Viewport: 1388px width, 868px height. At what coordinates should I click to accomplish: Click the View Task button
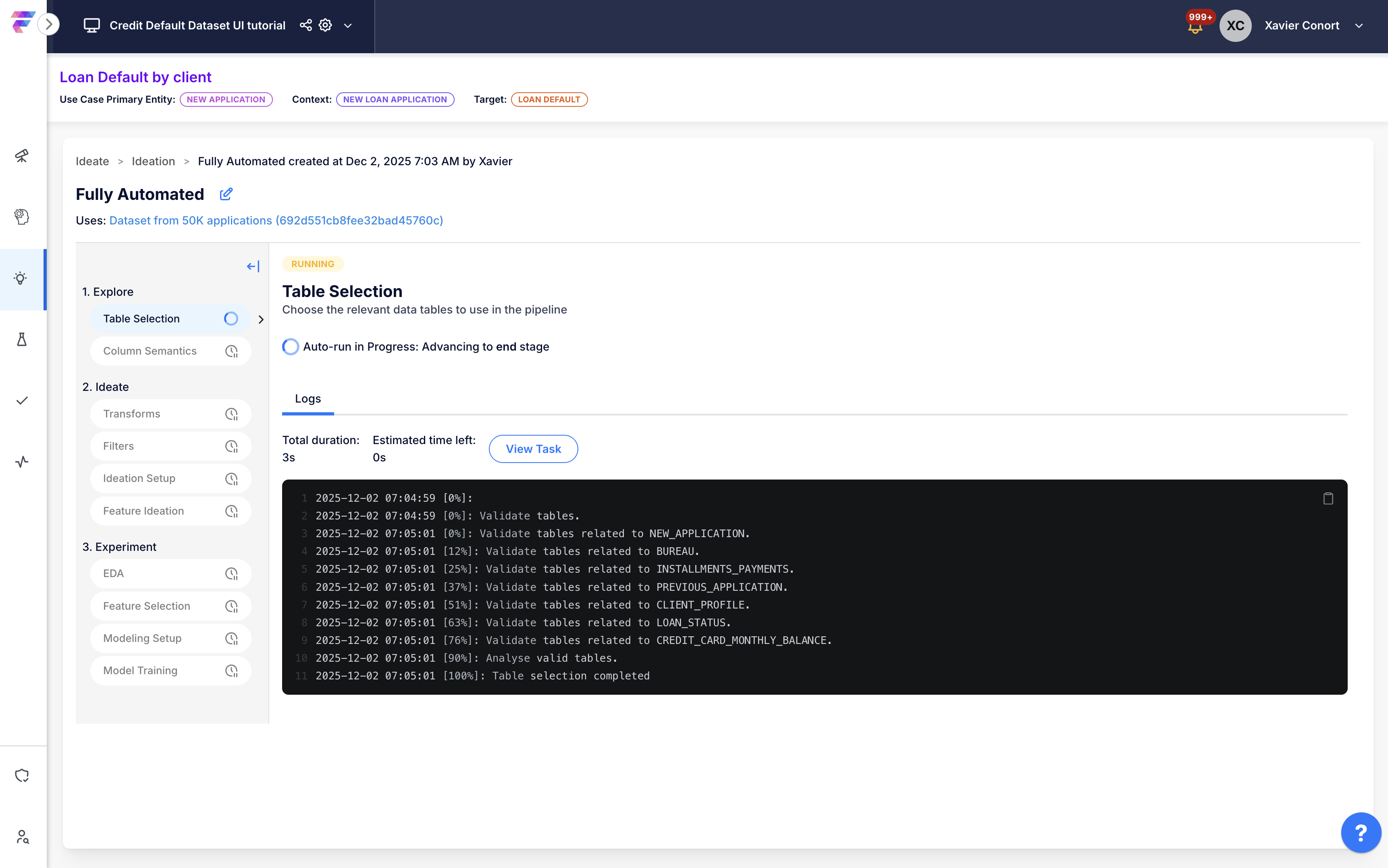(x=533, y=449)
